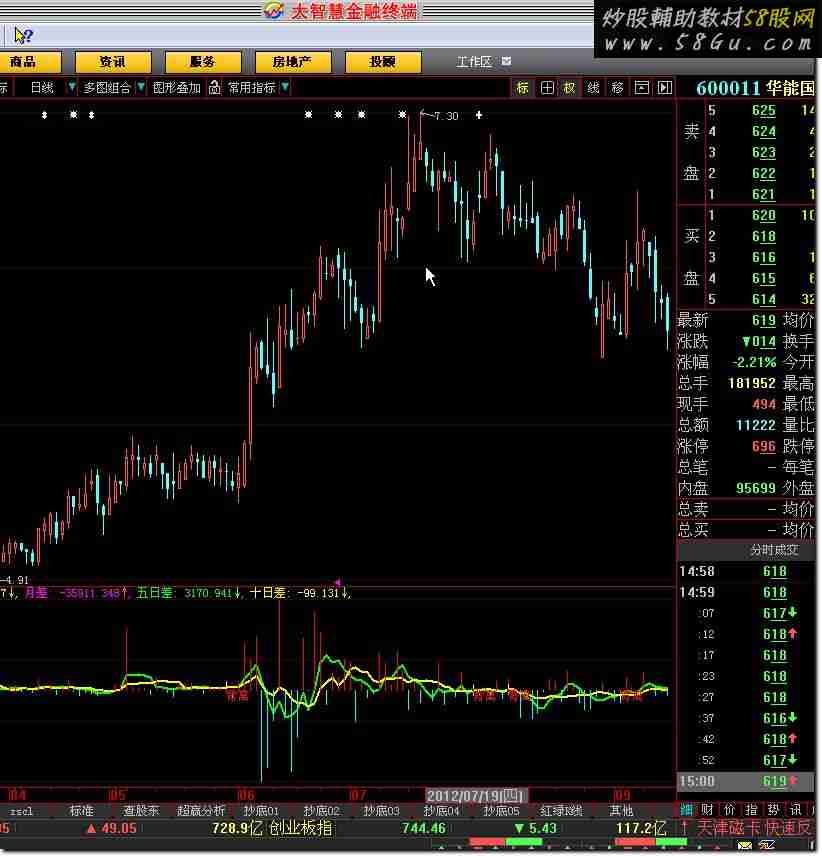Switch to the 财 tab in side panel
The width and height of the screenshot is (822, 856).
(x=707, y=810)
